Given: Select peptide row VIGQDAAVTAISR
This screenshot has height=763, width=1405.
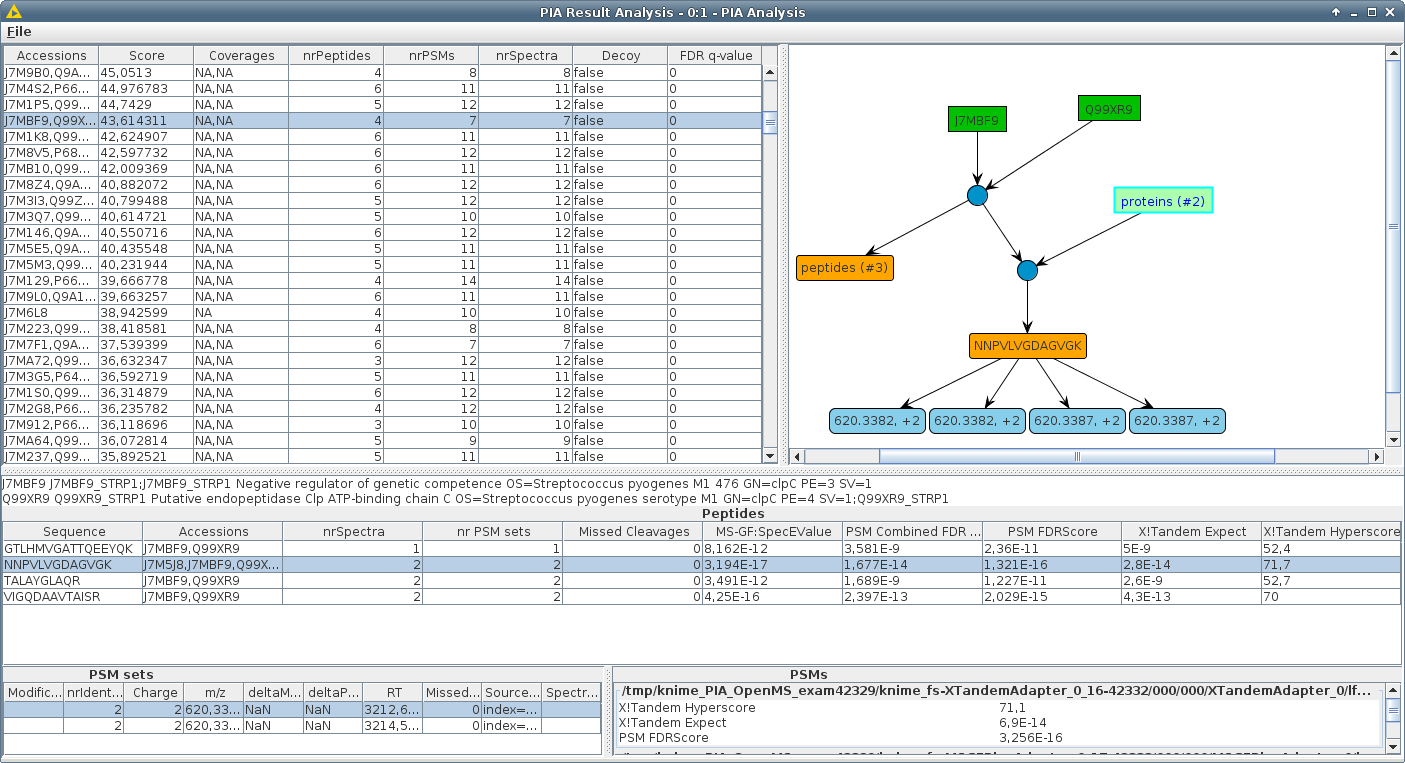Looking at the screenshot, I should (72, 597).
